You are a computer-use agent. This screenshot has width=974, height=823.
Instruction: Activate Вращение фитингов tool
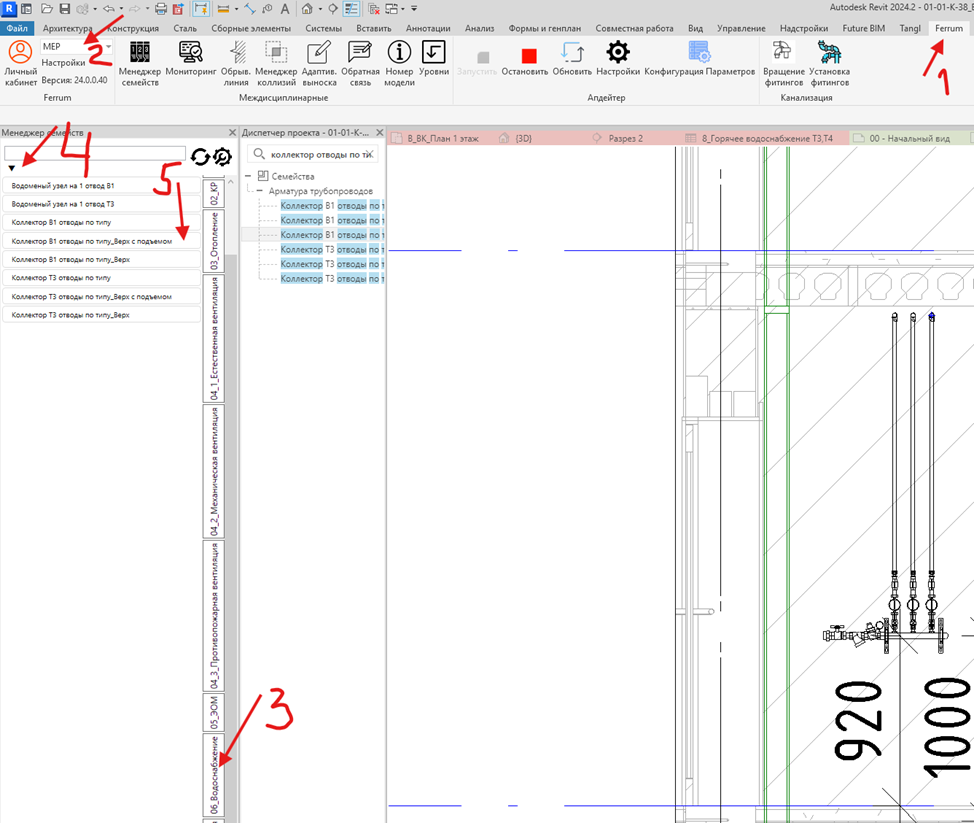(784, 63)
